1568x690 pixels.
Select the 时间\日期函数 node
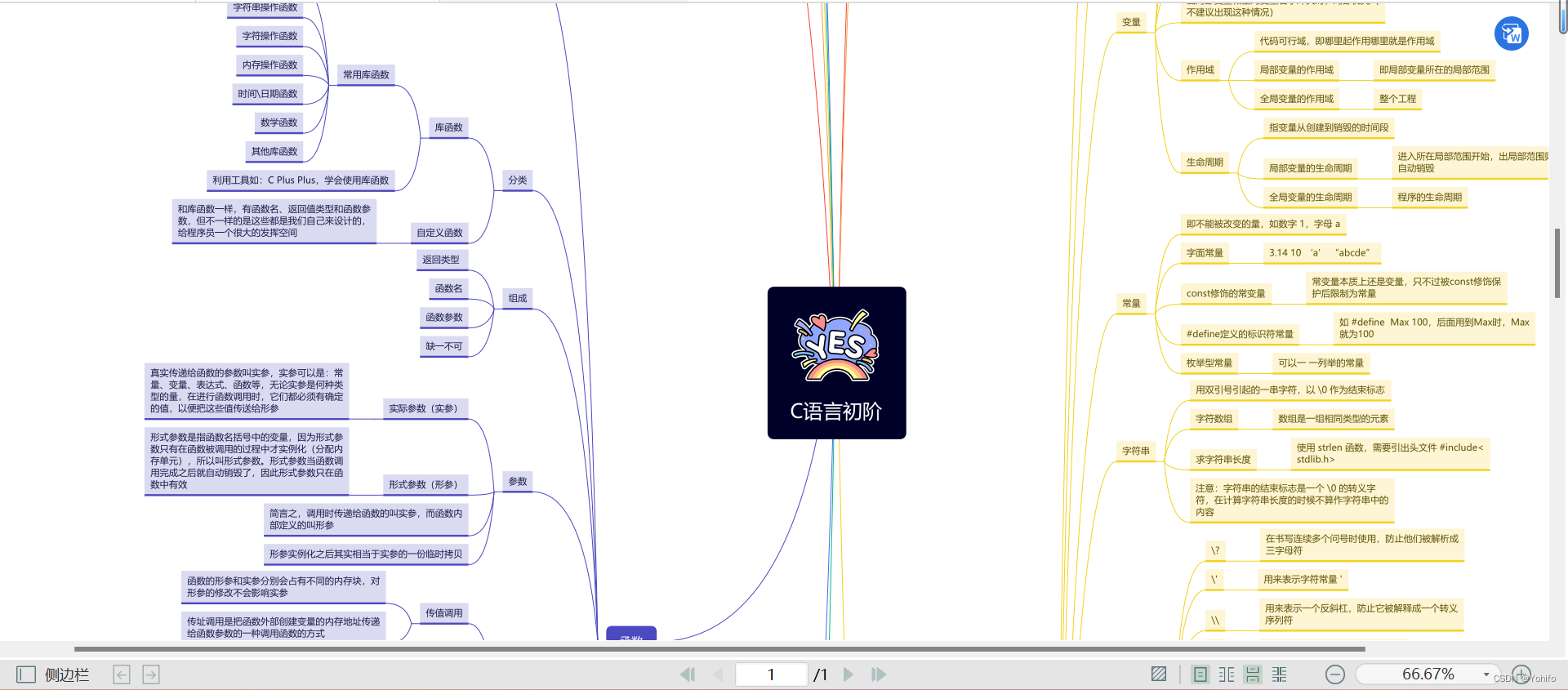[x=268, y=94]
